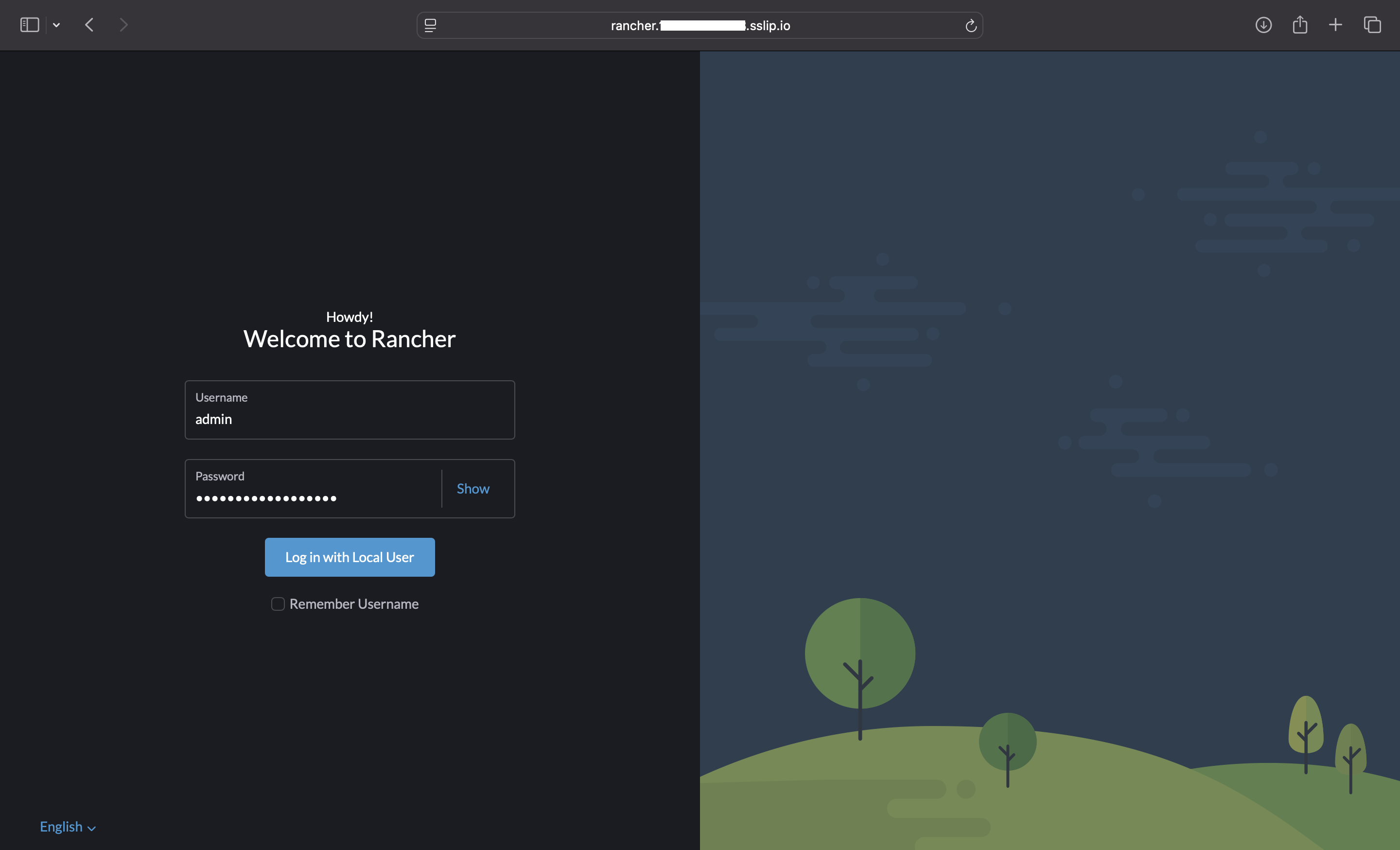
Task: Reload the Rancher login page
Action: click(x=970, y=25)
